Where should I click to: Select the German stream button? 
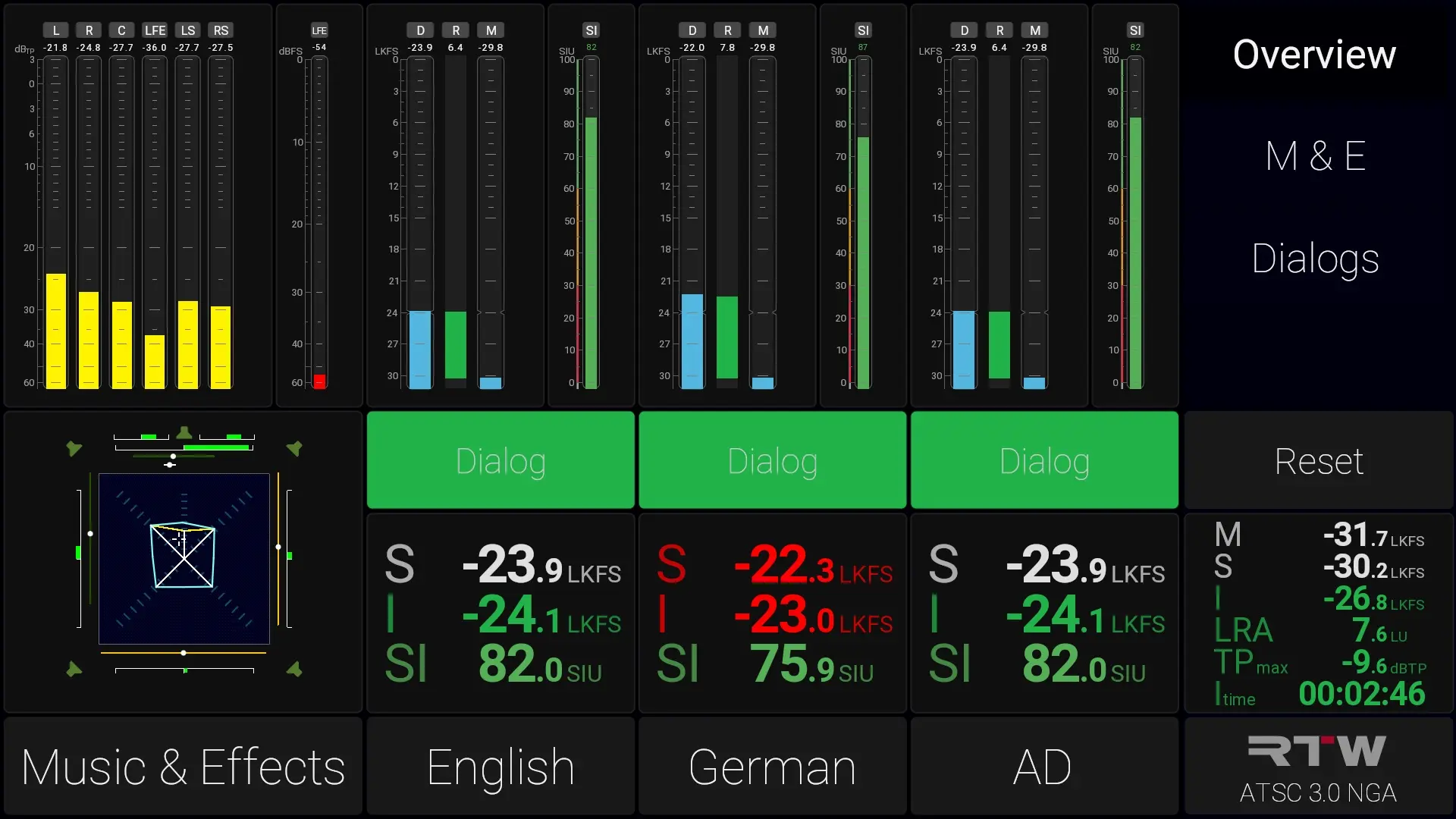coord(772,767)
